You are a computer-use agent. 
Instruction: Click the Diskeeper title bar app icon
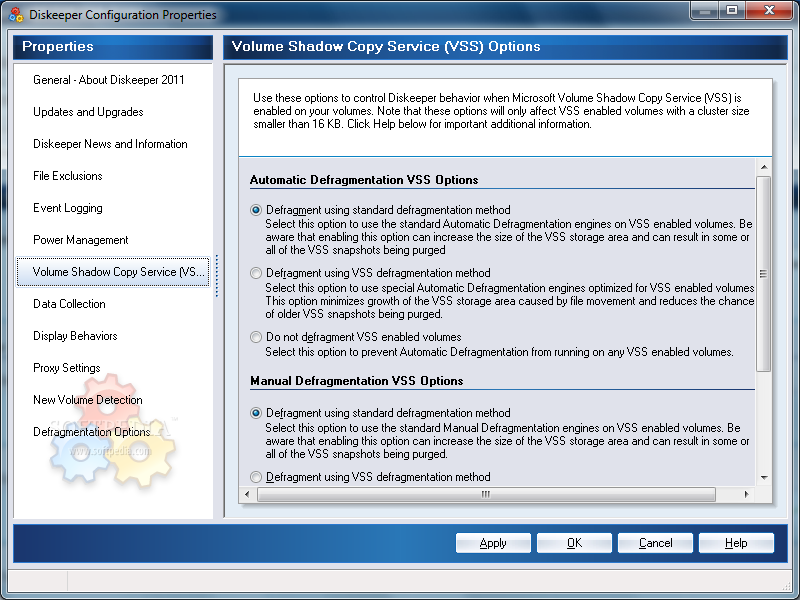click(16, 14)
